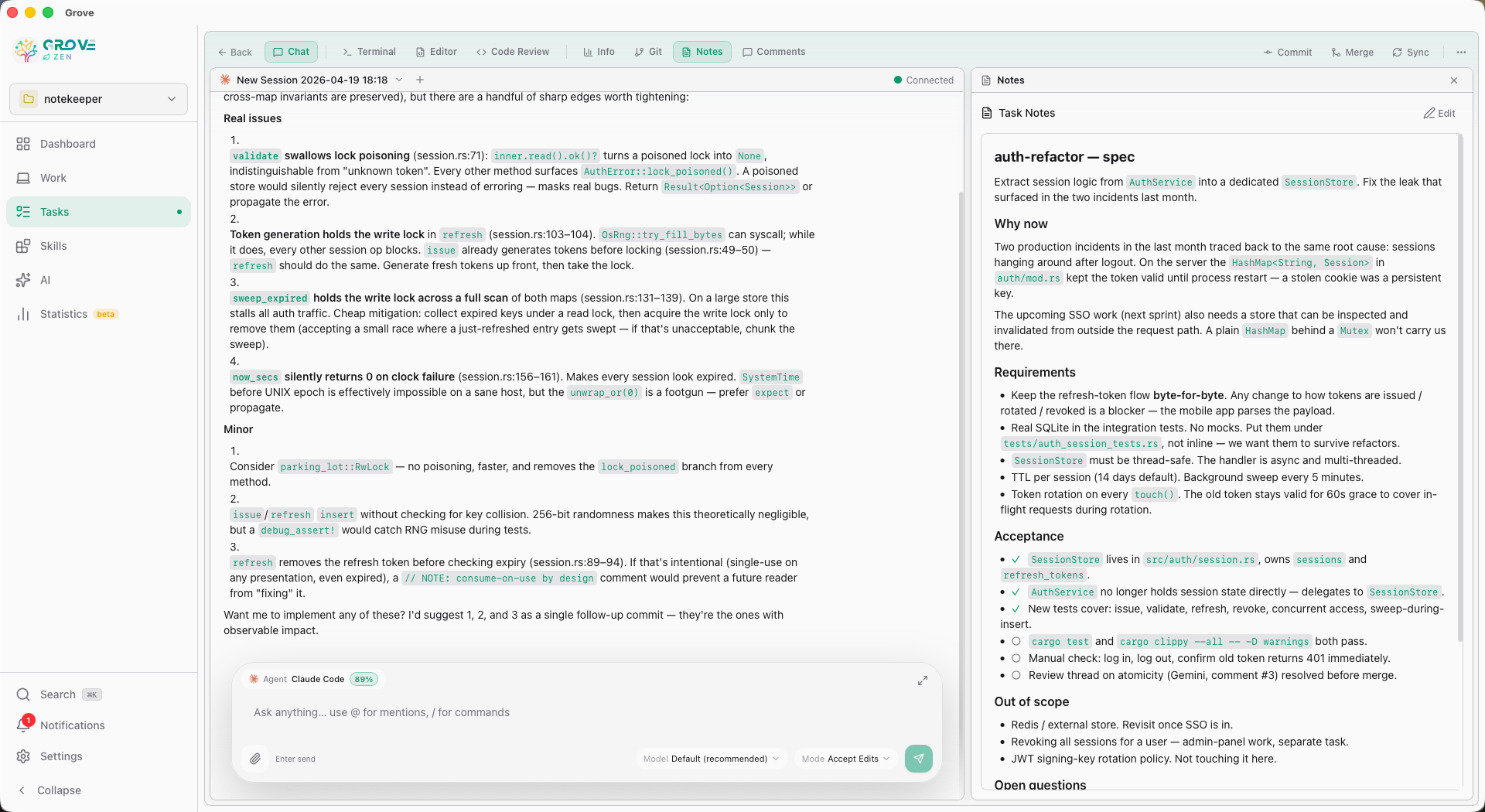The height and width of the screenshot is (812, 1485).
Task: Click the Commit button
Action: [x=1288, y=53]
